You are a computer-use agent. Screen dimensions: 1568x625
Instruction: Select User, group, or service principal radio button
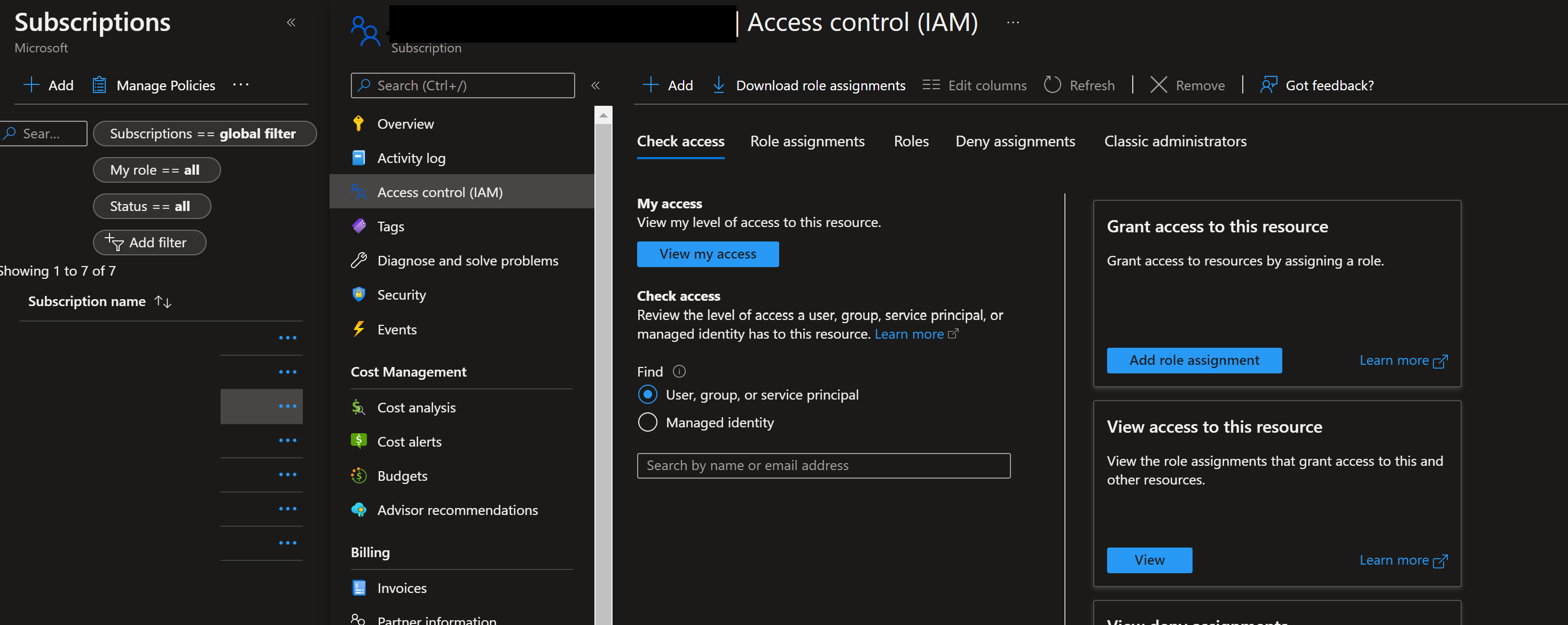(x=648, y=394)
